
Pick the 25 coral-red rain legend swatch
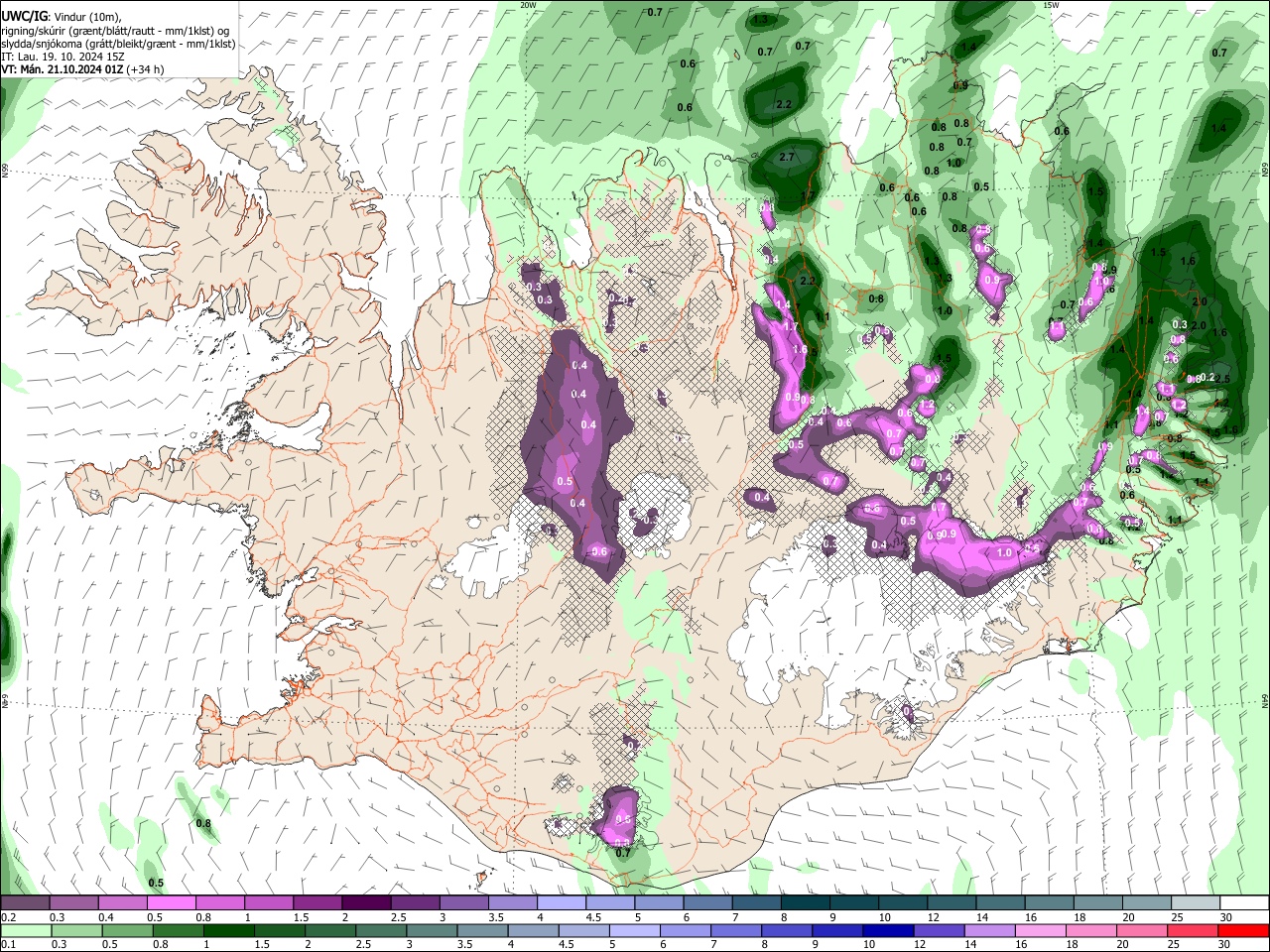click(1193, 930)
